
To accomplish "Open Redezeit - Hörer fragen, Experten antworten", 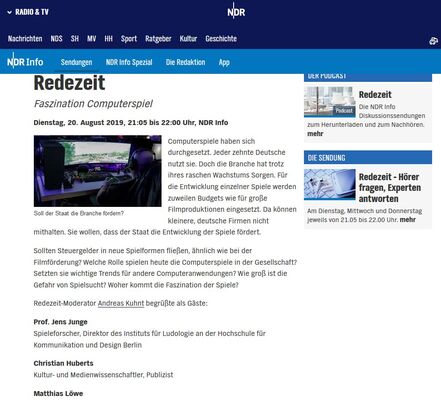I will pyautogui.click(x=389, y=188).
